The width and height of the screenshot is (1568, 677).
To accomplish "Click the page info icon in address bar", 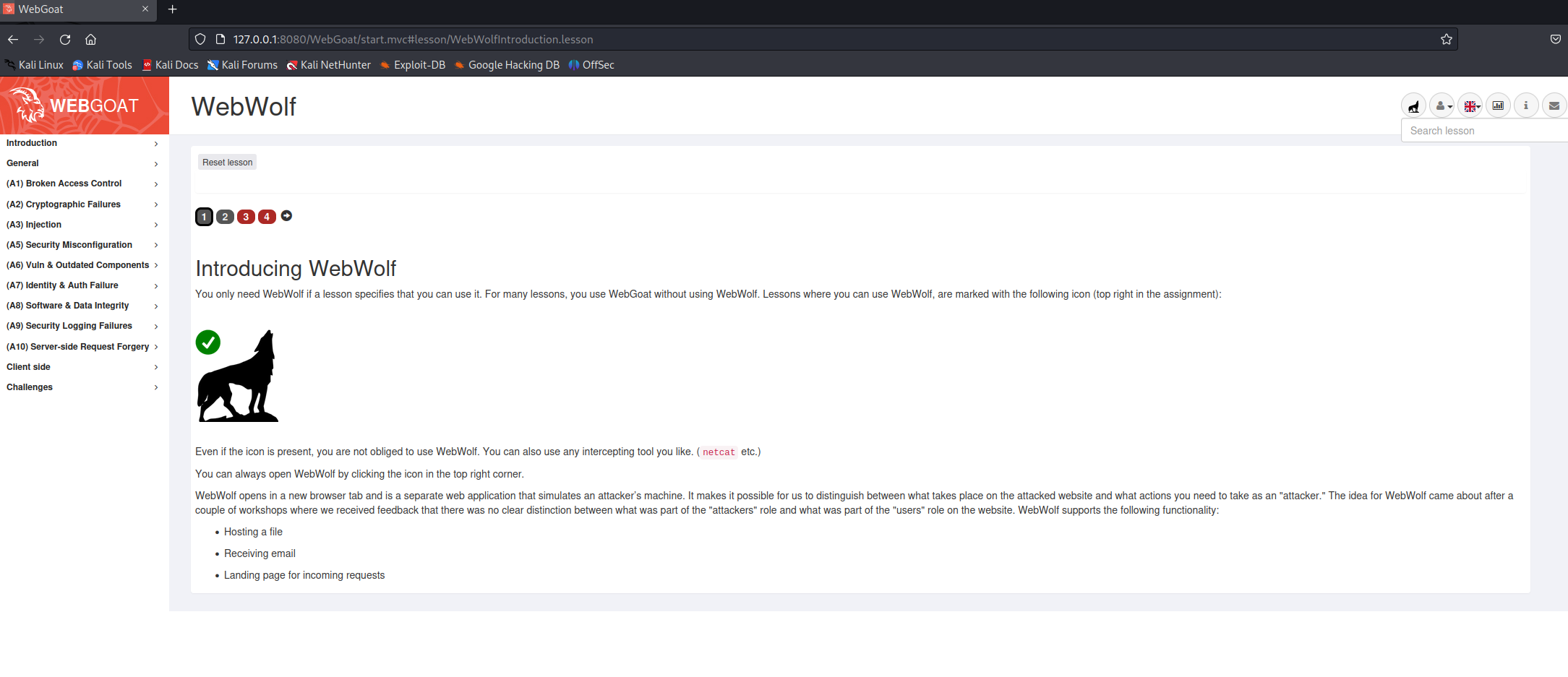I will (220, 39).
